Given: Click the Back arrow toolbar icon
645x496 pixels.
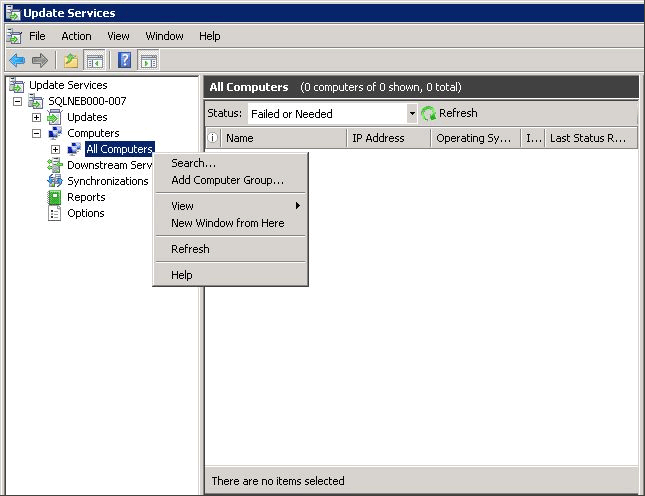Looking at the screenshot, I should [x=17, y=60].
